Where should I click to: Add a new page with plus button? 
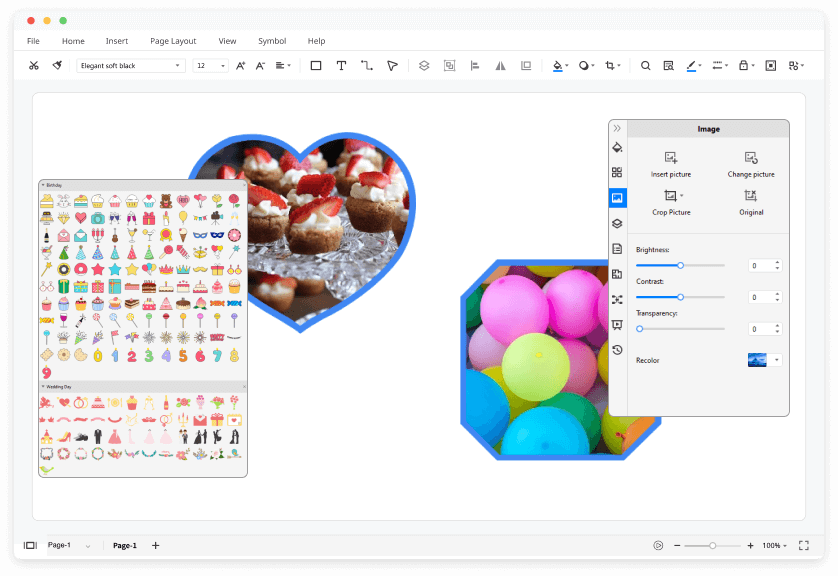click(156, 546)
